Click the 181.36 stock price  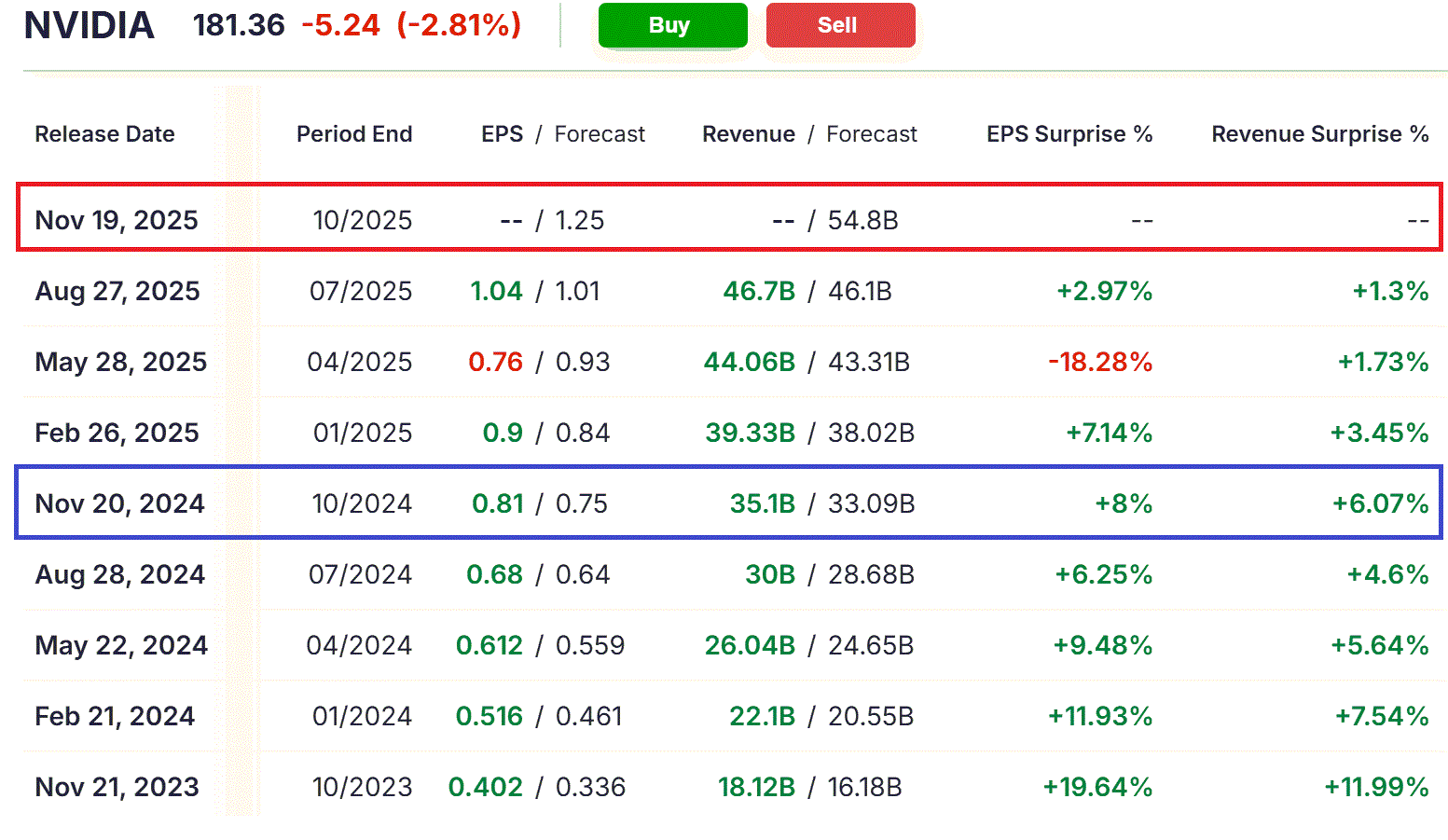click(239, 25)
